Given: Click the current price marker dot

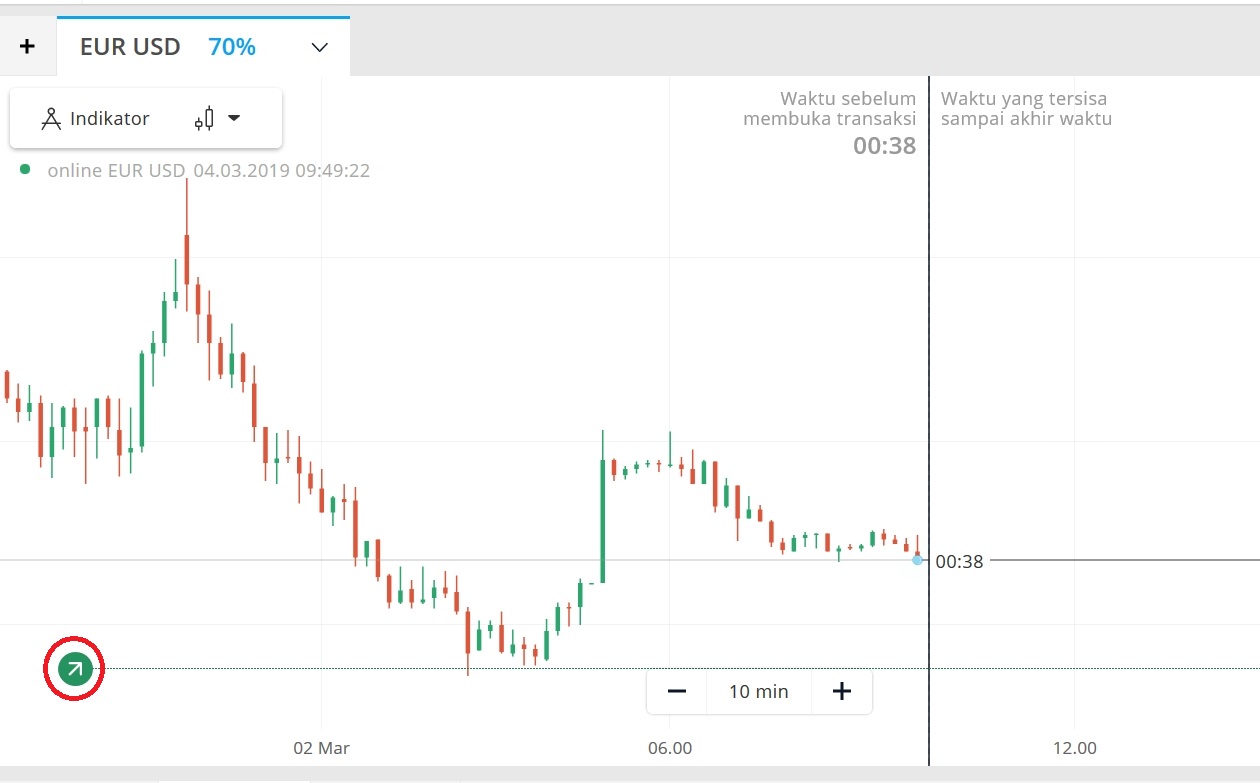Looking at the screenshot, I should click(x=917, y=560).
